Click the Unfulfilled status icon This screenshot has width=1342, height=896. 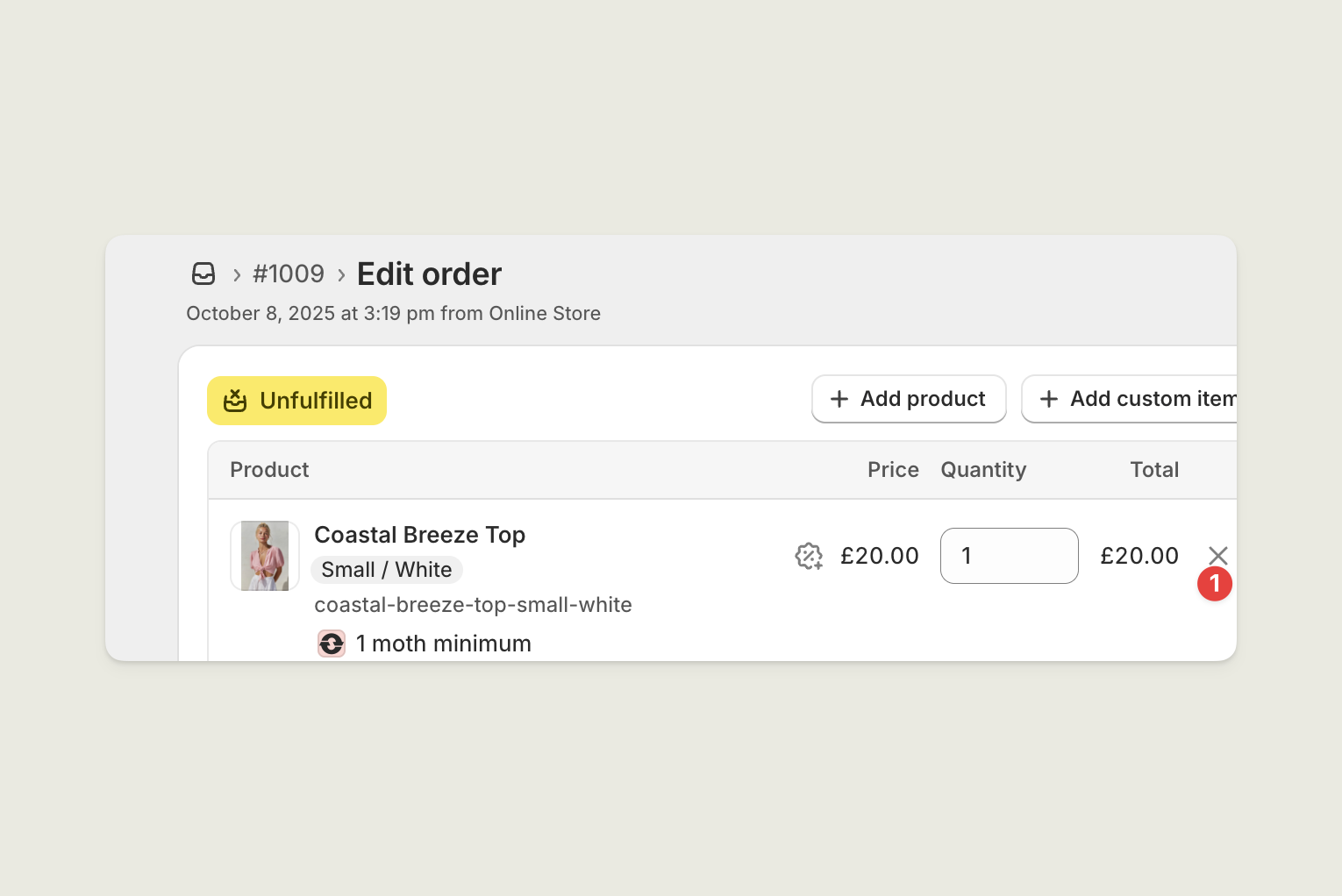(x=235, y=401)
